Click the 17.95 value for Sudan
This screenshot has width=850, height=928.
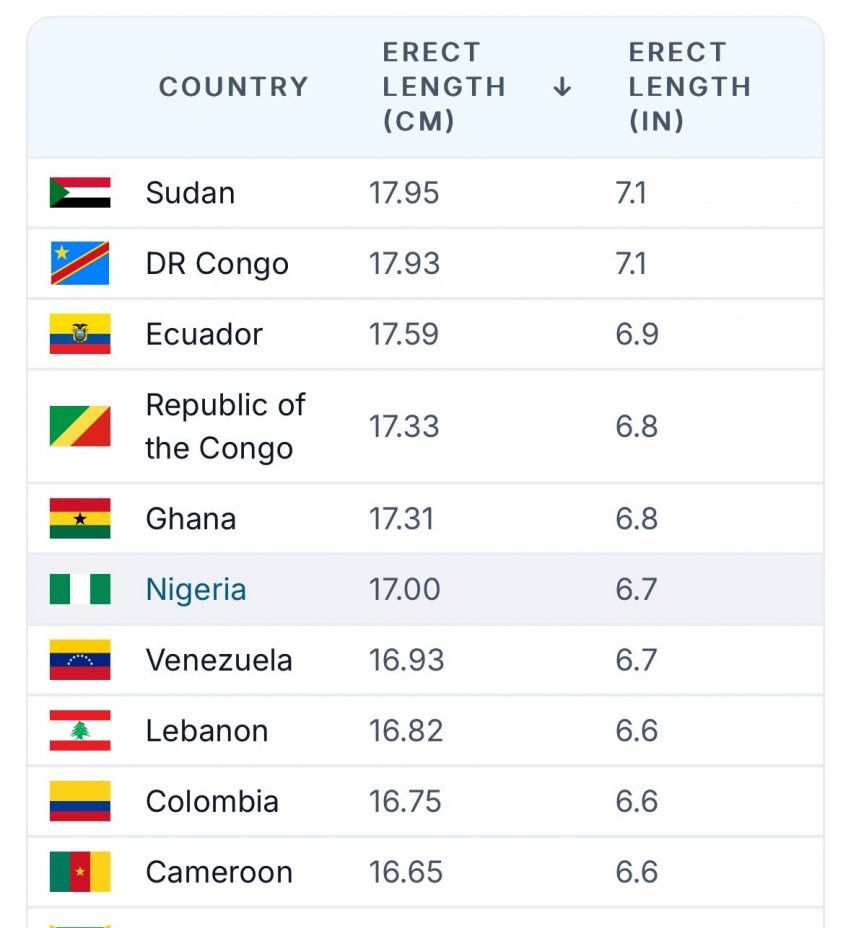click(404, 192)
